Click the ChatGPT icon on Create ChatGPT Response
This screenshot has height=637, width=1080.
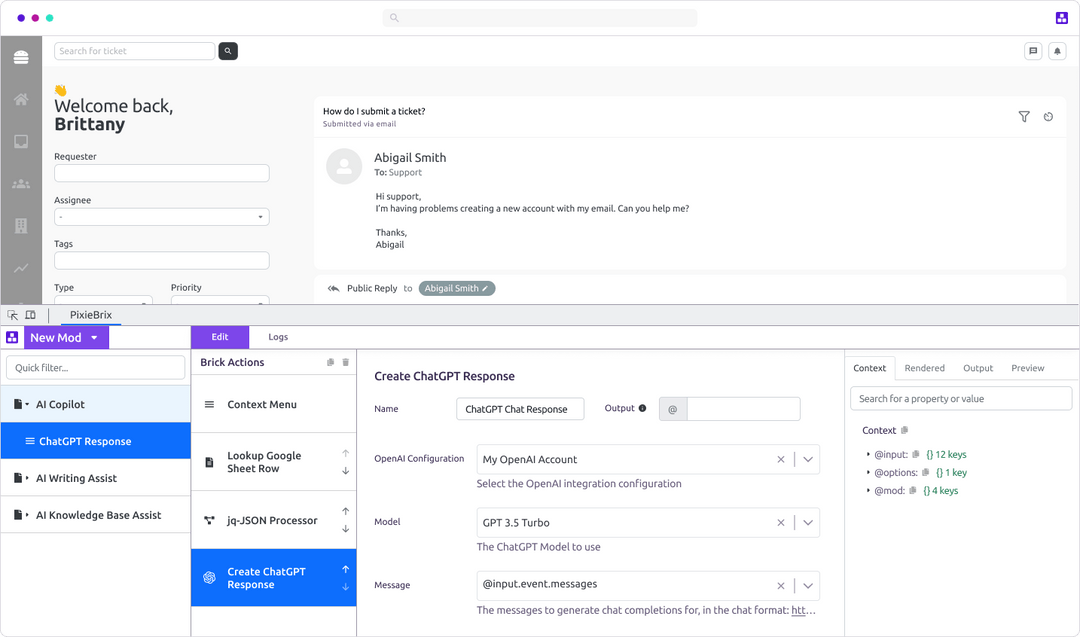209,577
